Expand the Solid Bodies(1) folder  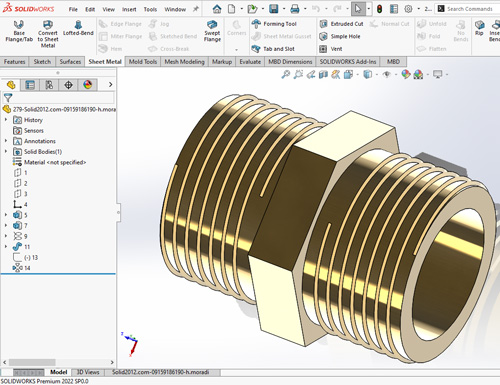pyautogui.click(x=6, y=151)
